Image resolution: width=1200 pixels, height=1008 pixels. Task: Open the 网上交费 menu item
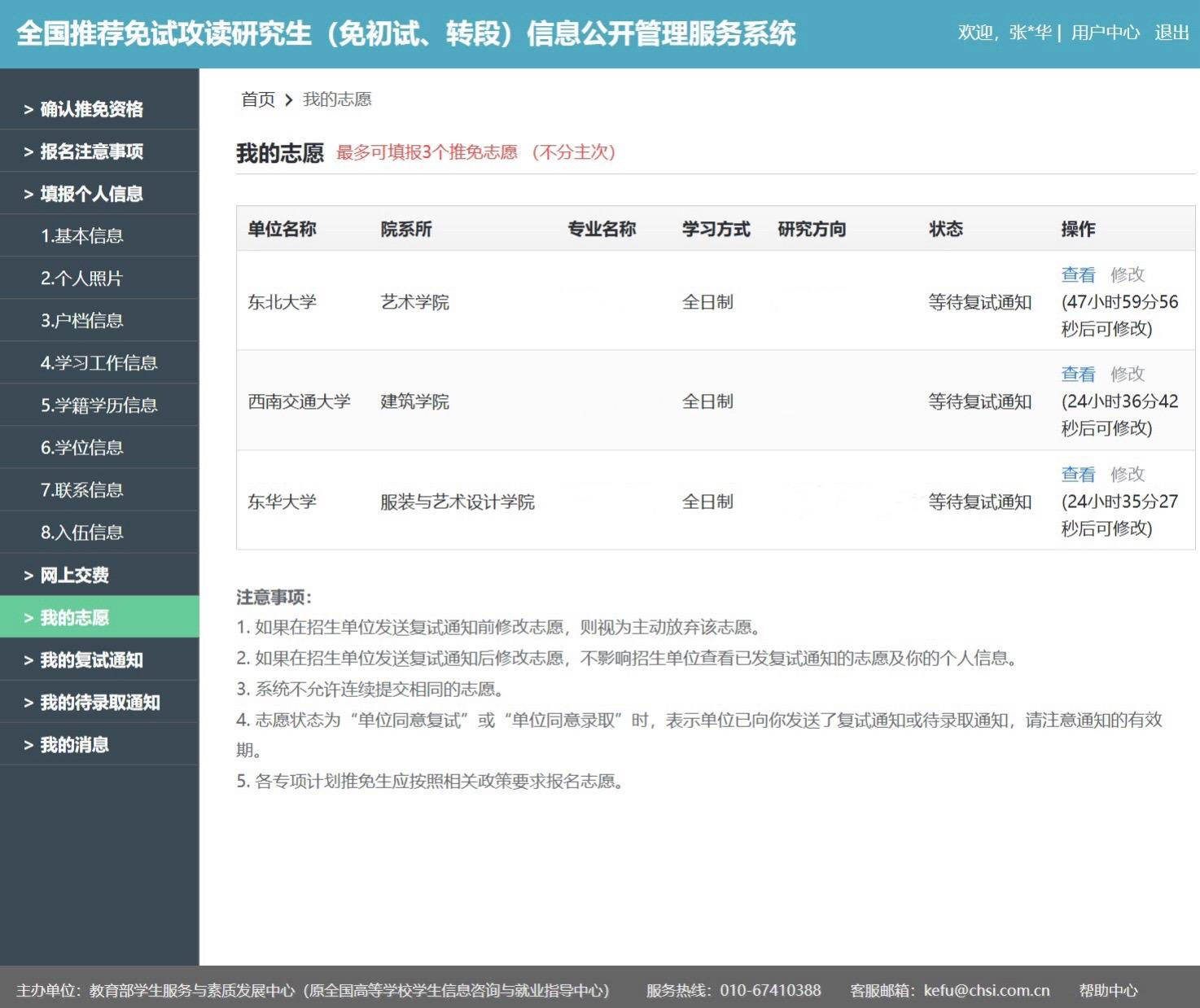coord(74,575)
